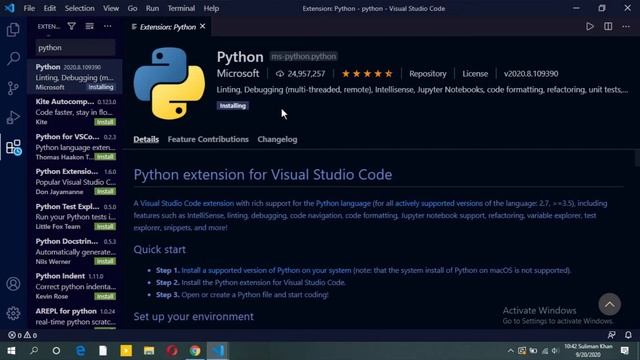Open the Run and Debug view
Screen dimensions: 640x360
point(13,118)
